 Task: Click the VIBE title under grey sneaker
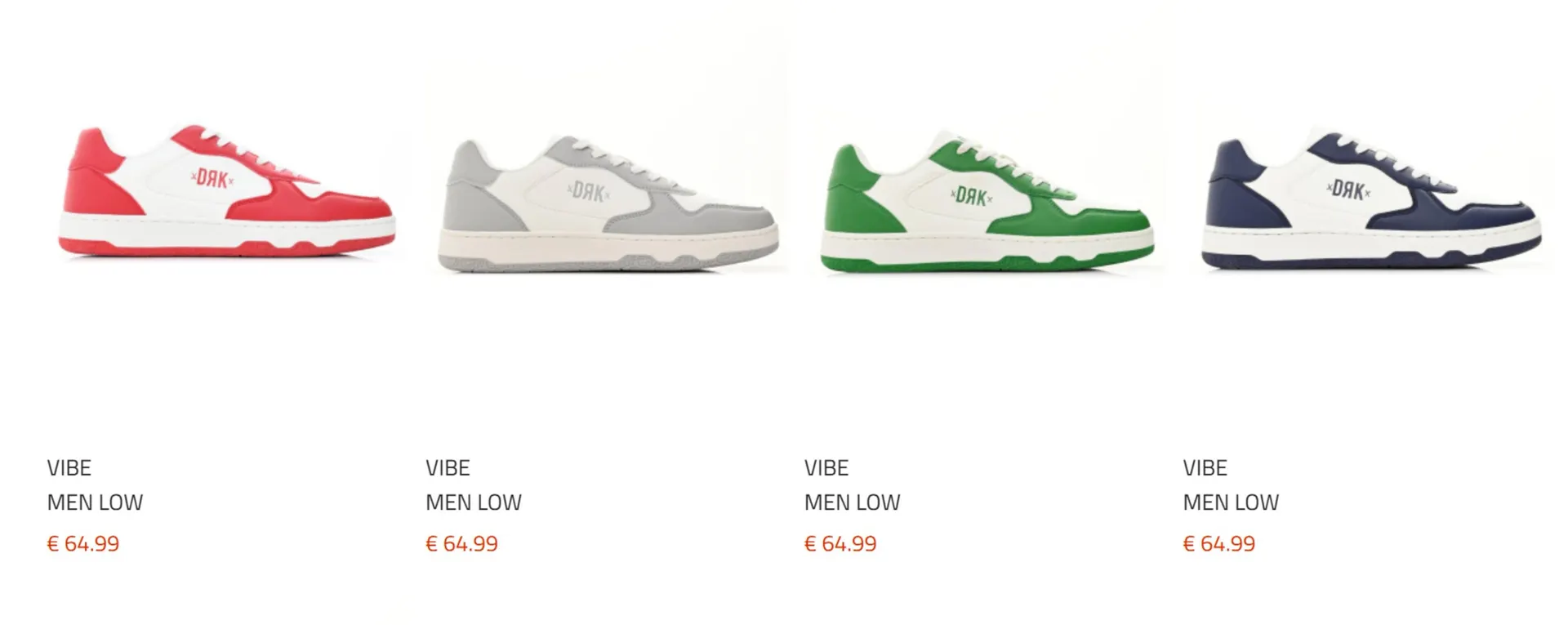tap(448, 468)
